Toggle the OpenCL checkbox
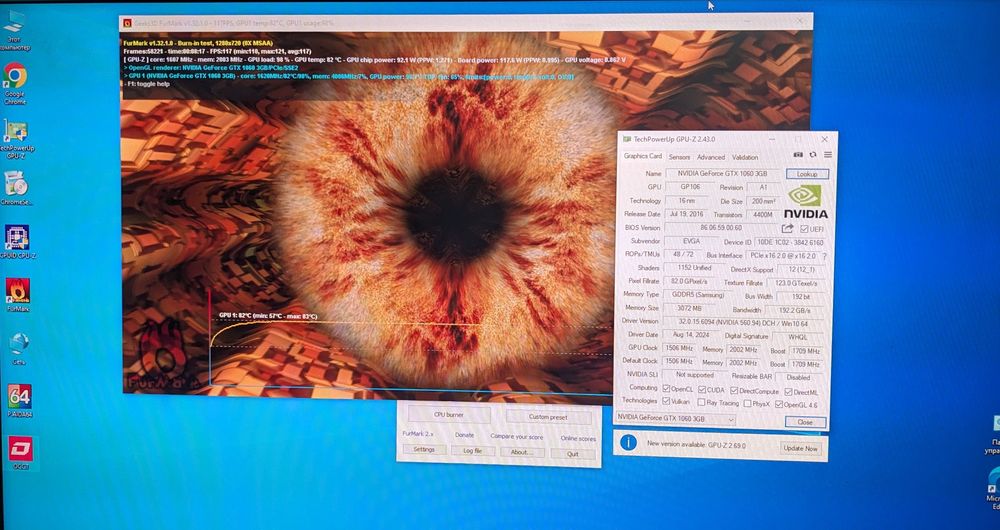This screenshot has width=1000, height=530. [x=666, y=388]
